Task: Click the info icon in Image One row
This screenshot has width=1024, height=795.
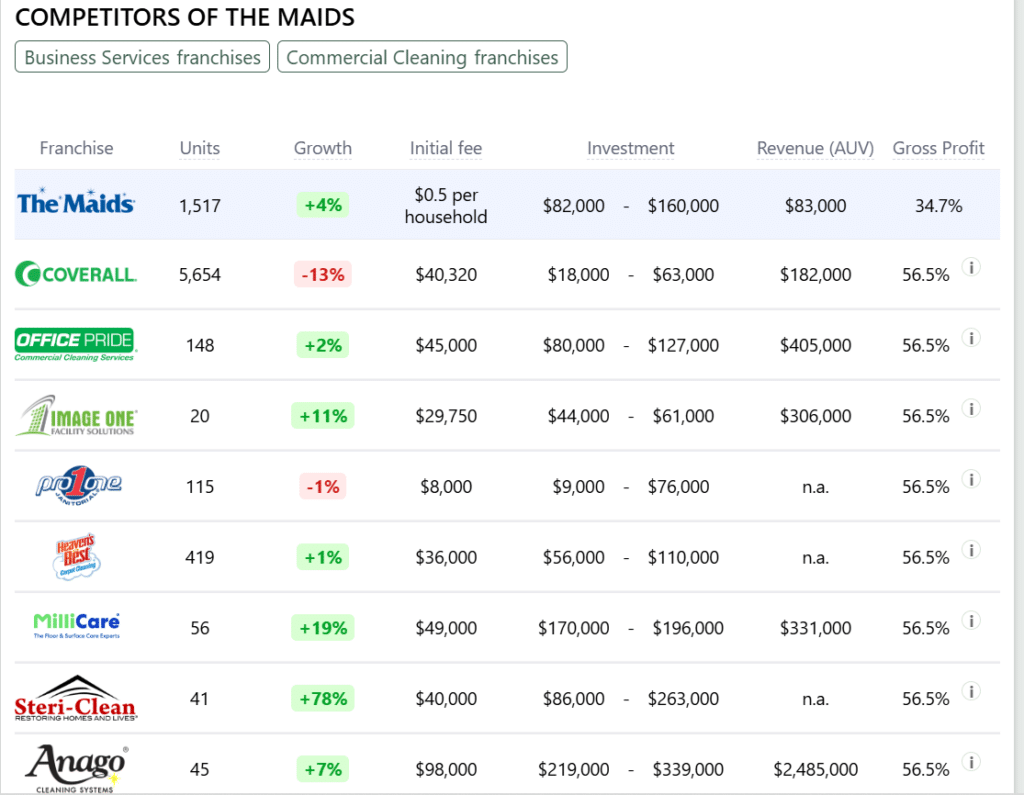Action: tap(971, 408)
